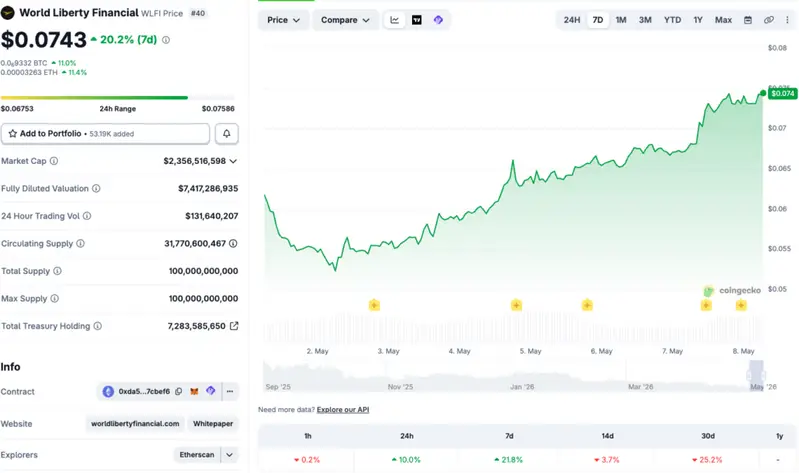Select the YTD time range
Screen dimensions: 799x473
[x=672, y=20]
